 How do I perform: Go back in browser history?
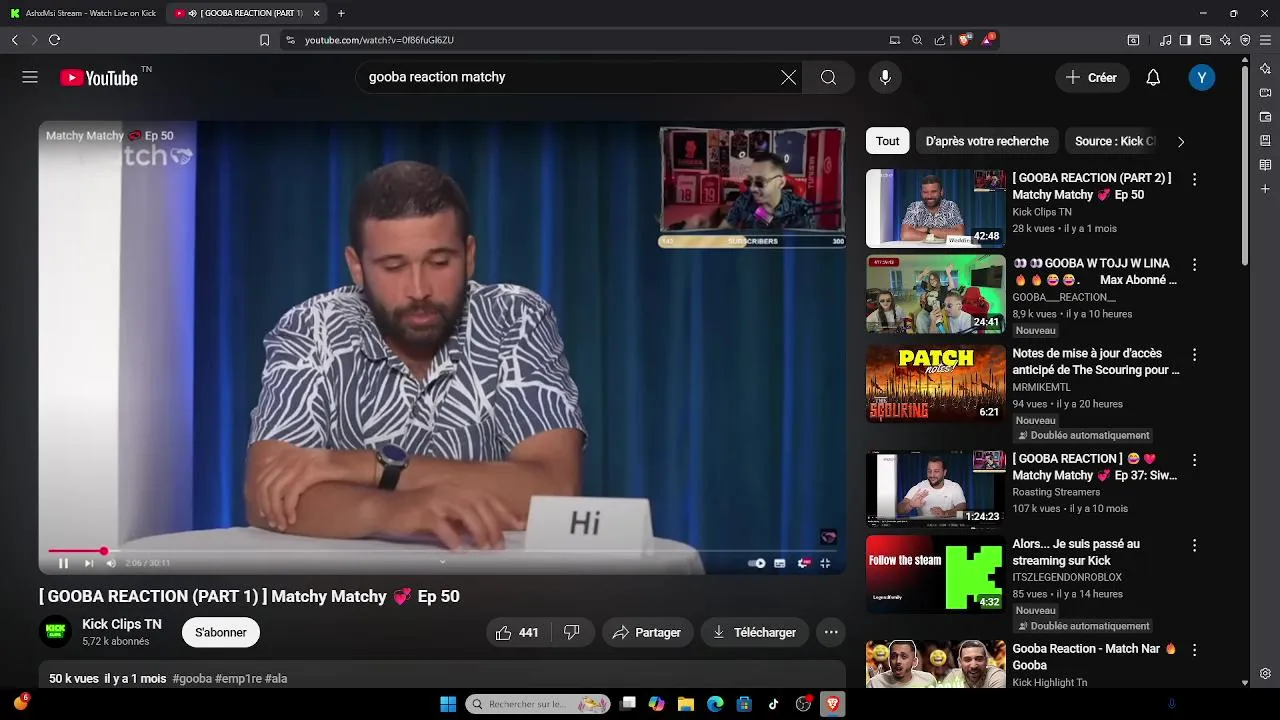click(x=14, y=40)
